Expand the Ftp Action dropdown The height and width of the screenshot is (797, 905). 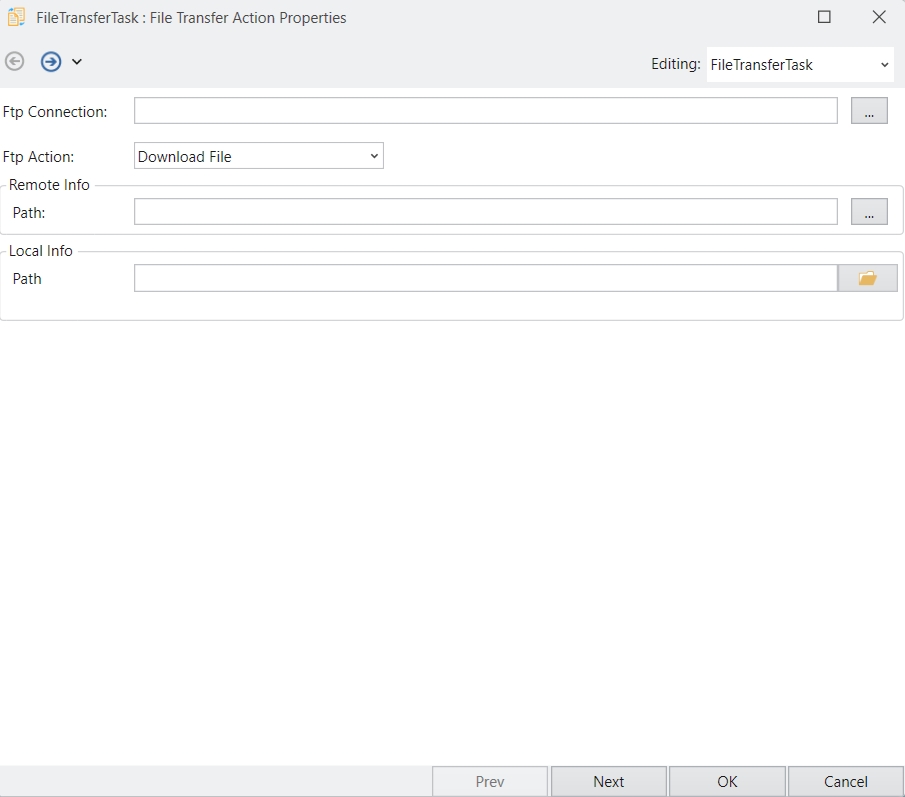point(259,156)
